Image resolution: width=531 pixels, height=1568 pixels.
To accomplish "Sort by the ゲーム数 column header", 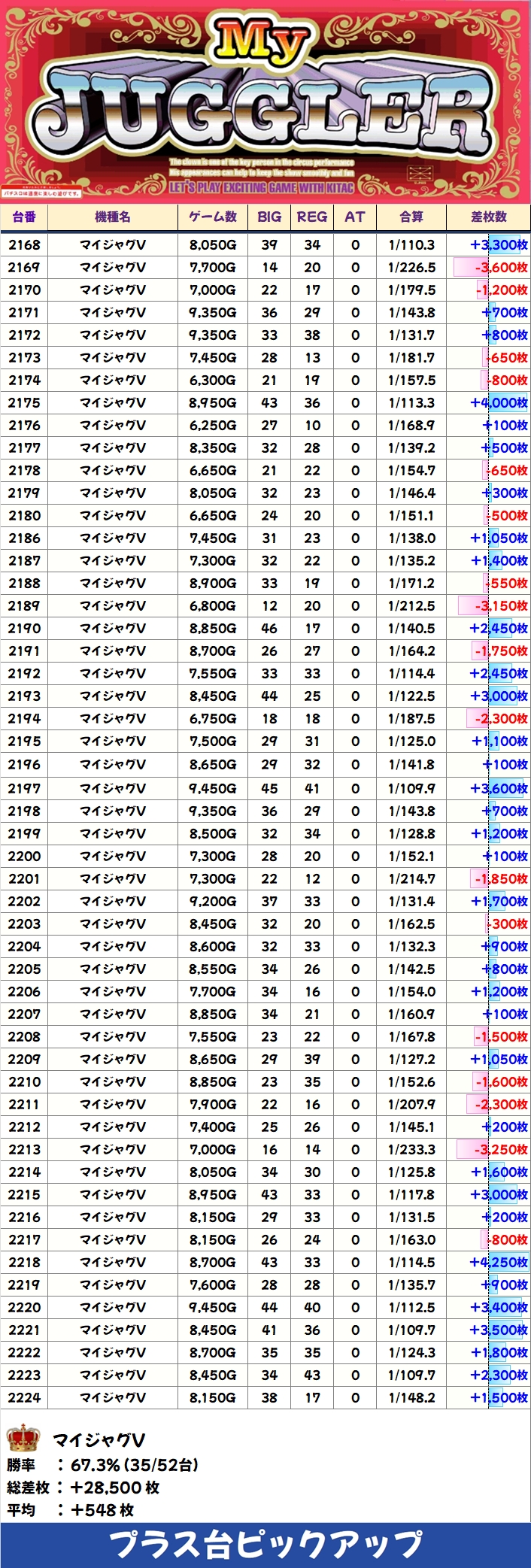I will tap(213, 217).
